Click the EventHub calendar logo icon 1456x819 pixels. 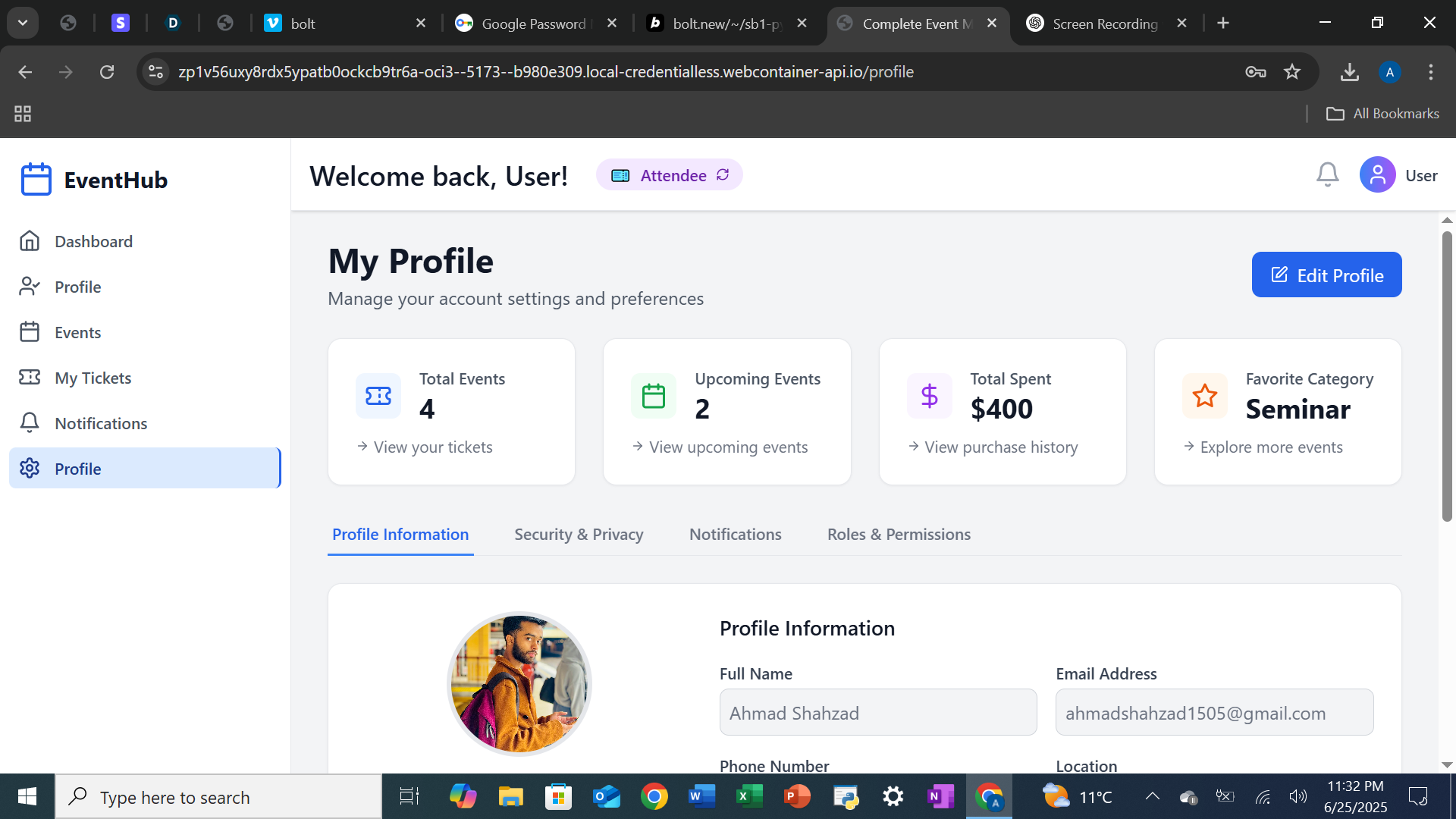36,180
